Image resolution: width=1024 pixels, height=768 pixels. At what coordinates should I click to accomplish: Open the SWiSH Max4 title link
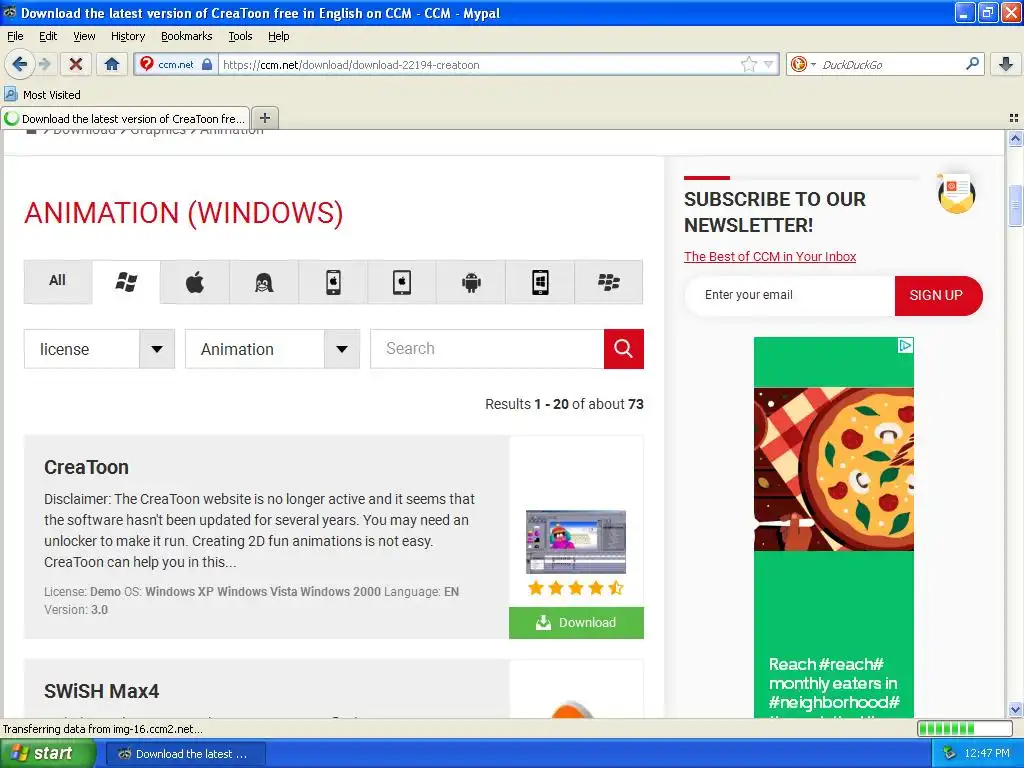point(101,691)
